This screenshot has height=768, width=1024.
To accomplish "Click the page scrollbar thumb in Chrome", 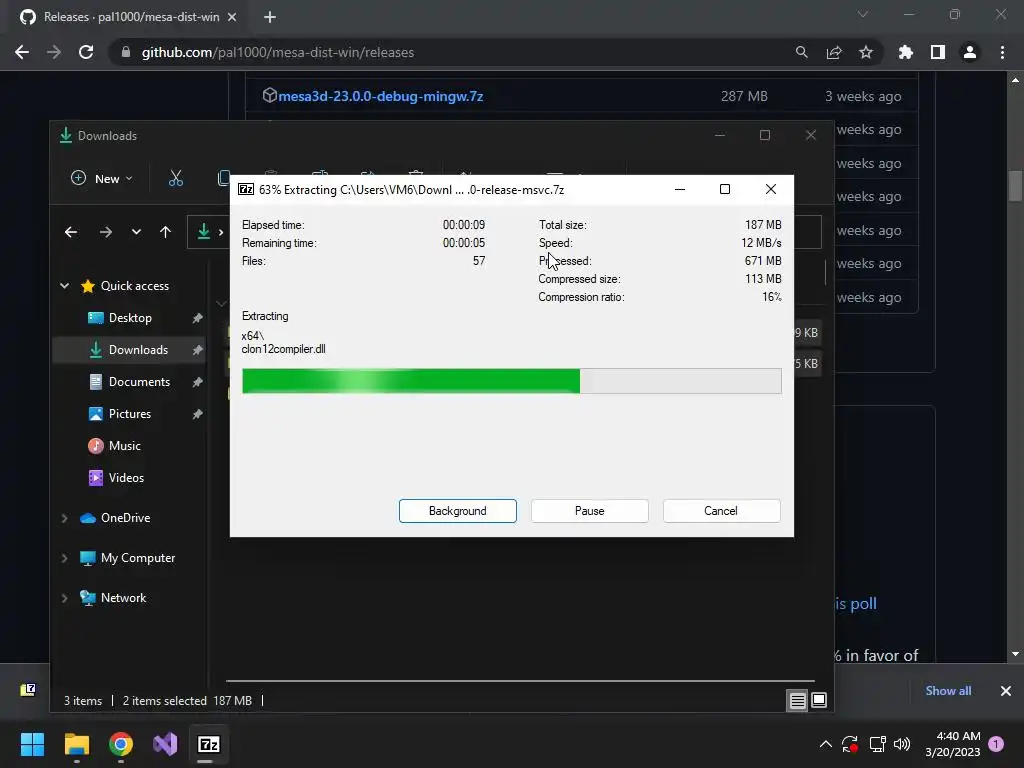I will (x=1015, y=185).
